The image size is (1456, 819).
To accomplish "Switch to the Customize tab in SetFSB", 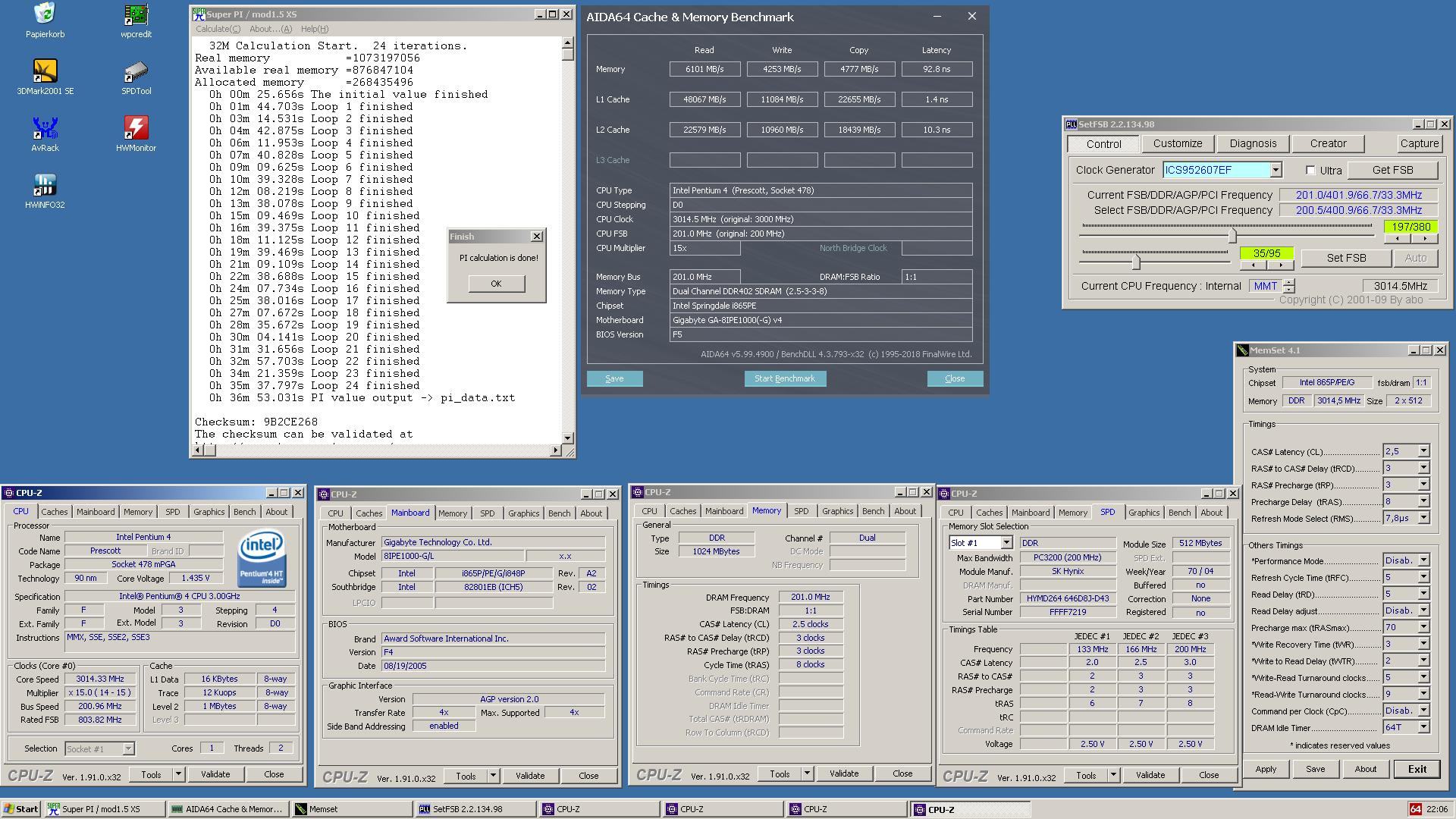I will point(1177,143).
